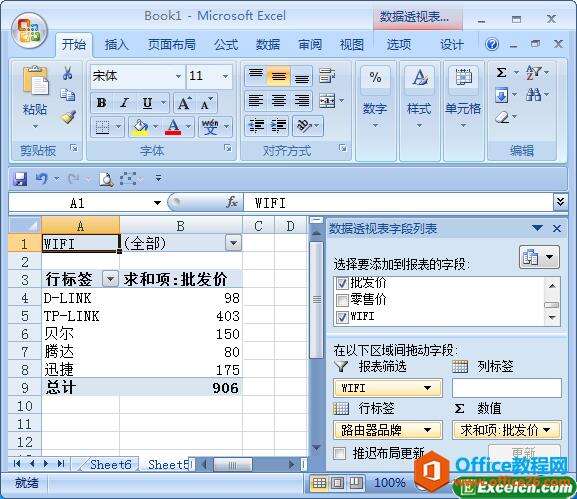Viewport: 577px width, 499px height.
Task: Toggle Underline formatting
Action: coord(147,103)
